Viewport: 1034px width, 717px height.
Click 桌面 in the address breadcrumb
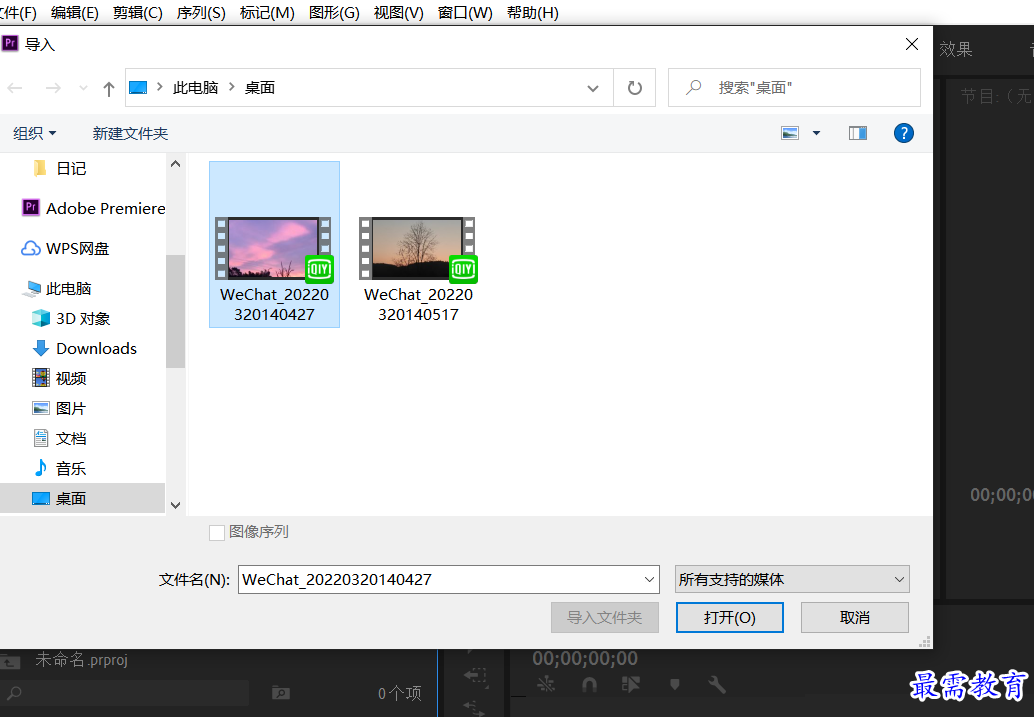pyautogui.click(x=260, y=88)
